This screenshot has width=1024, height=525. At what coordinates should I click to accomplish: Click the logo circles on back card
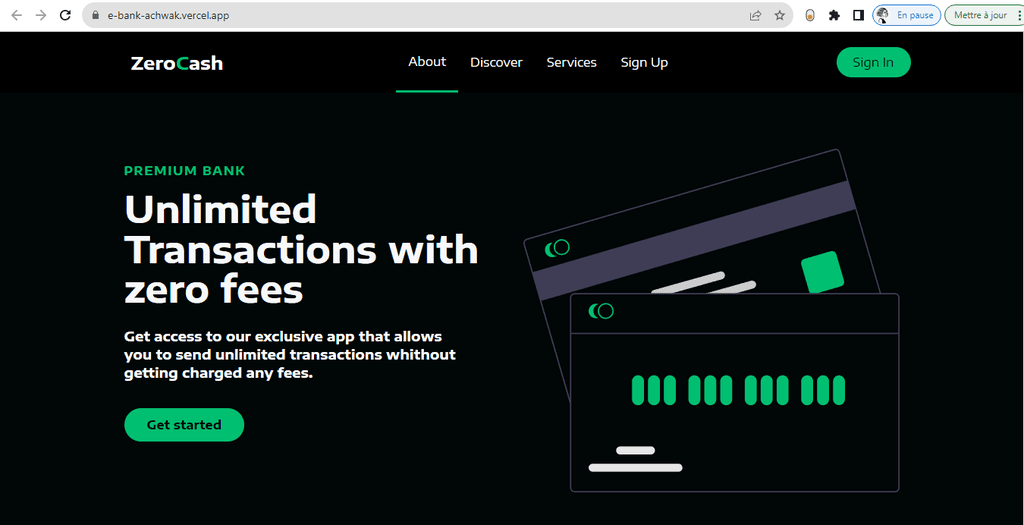click(557, 248)
